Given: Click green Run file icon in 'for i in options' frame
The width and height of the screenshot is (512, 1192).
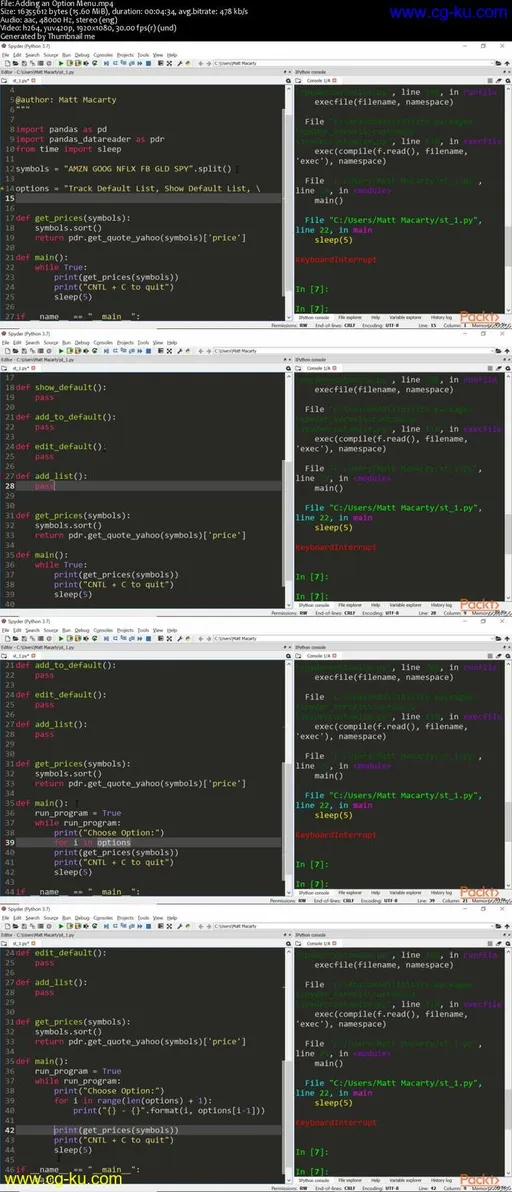Looking at the screenshot, I should point(63,639).
